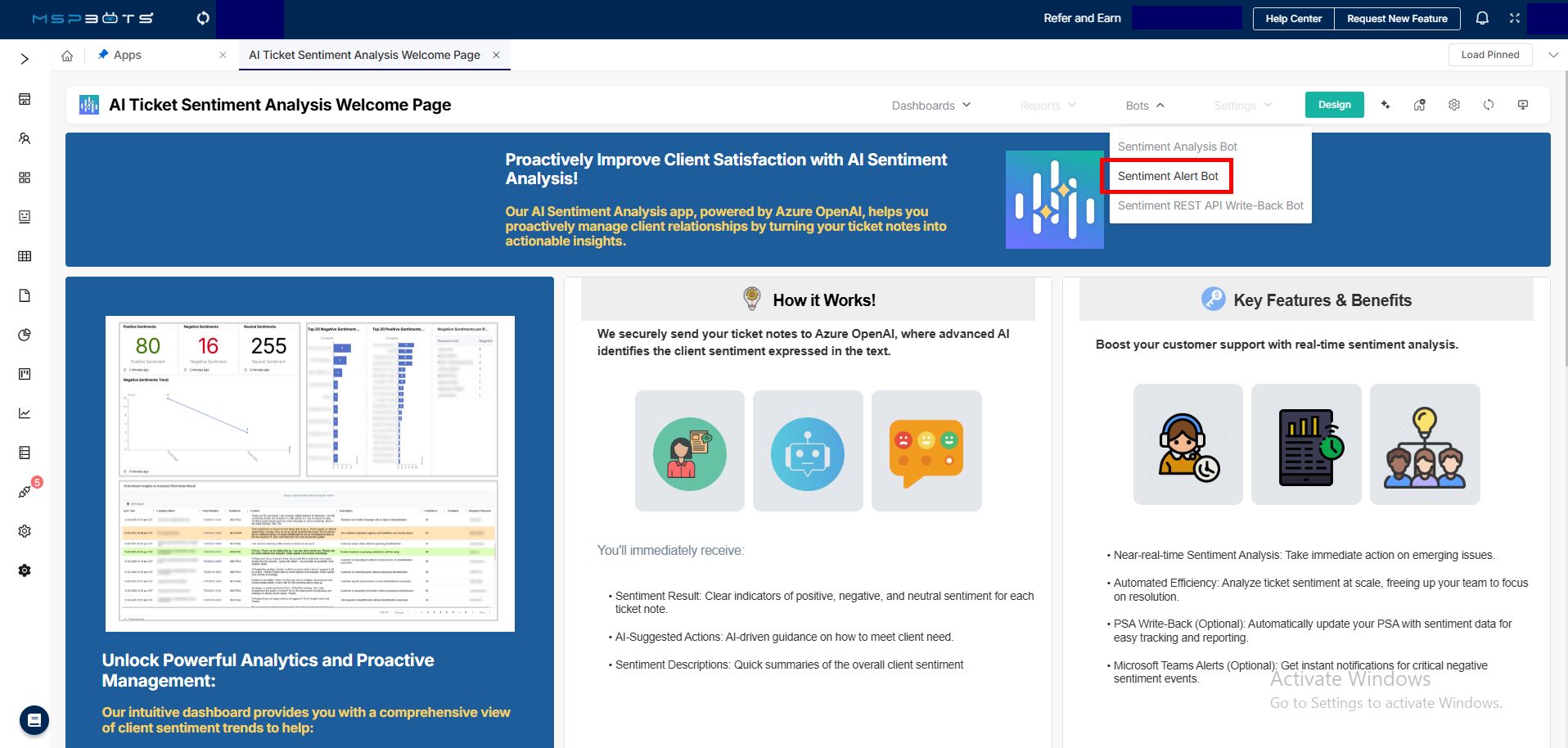Expand the tab list chevron near Load Pinned
This screenshot has width=1568, height=748.
point(1552,55)
